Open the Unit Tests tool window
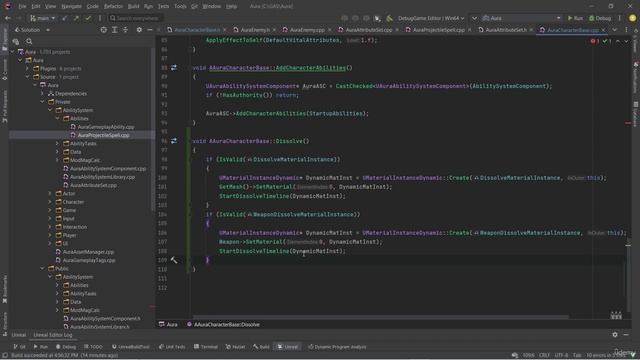This screenshot has width=640, height=360. pos(172,347)
